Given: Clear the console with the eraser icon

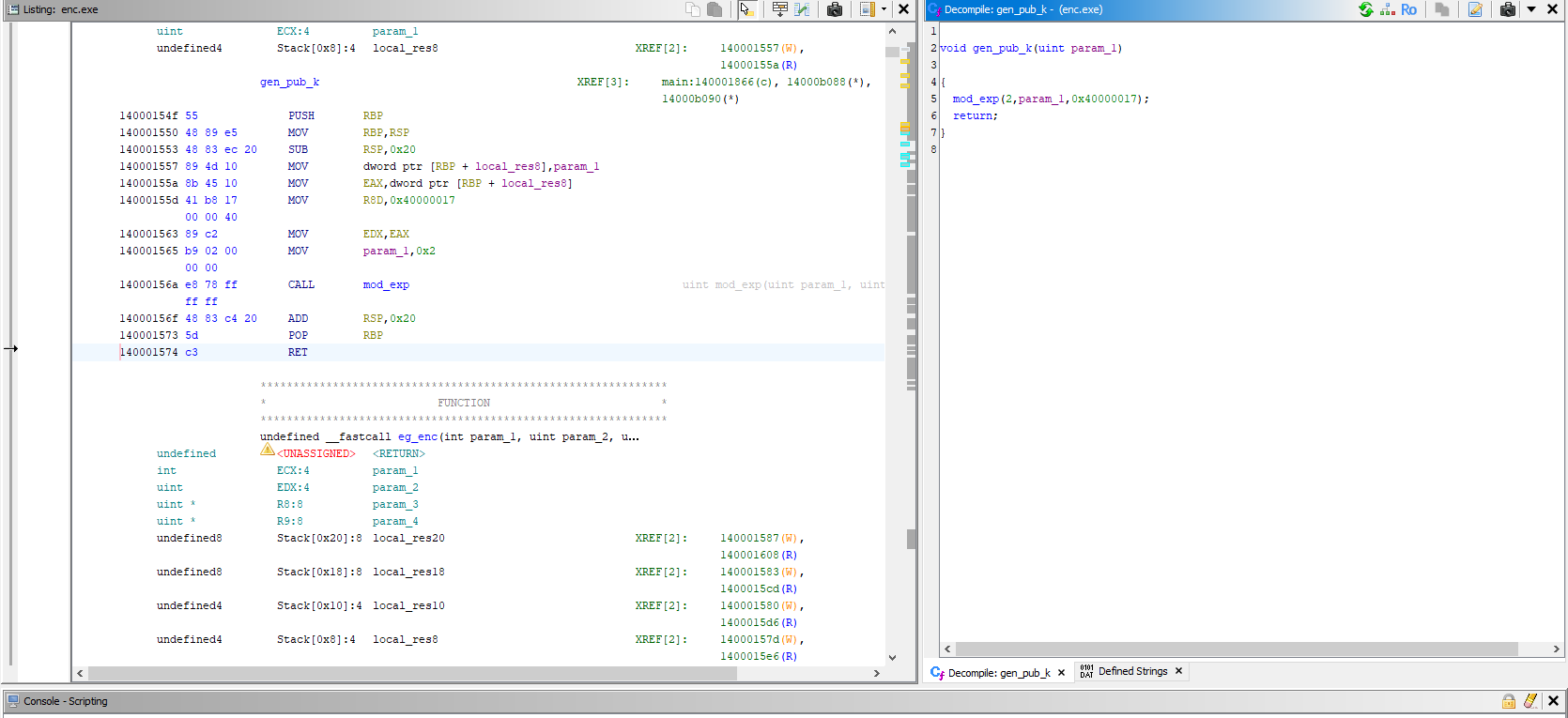Looking at the screenshot, I should tap(1530, 701).
